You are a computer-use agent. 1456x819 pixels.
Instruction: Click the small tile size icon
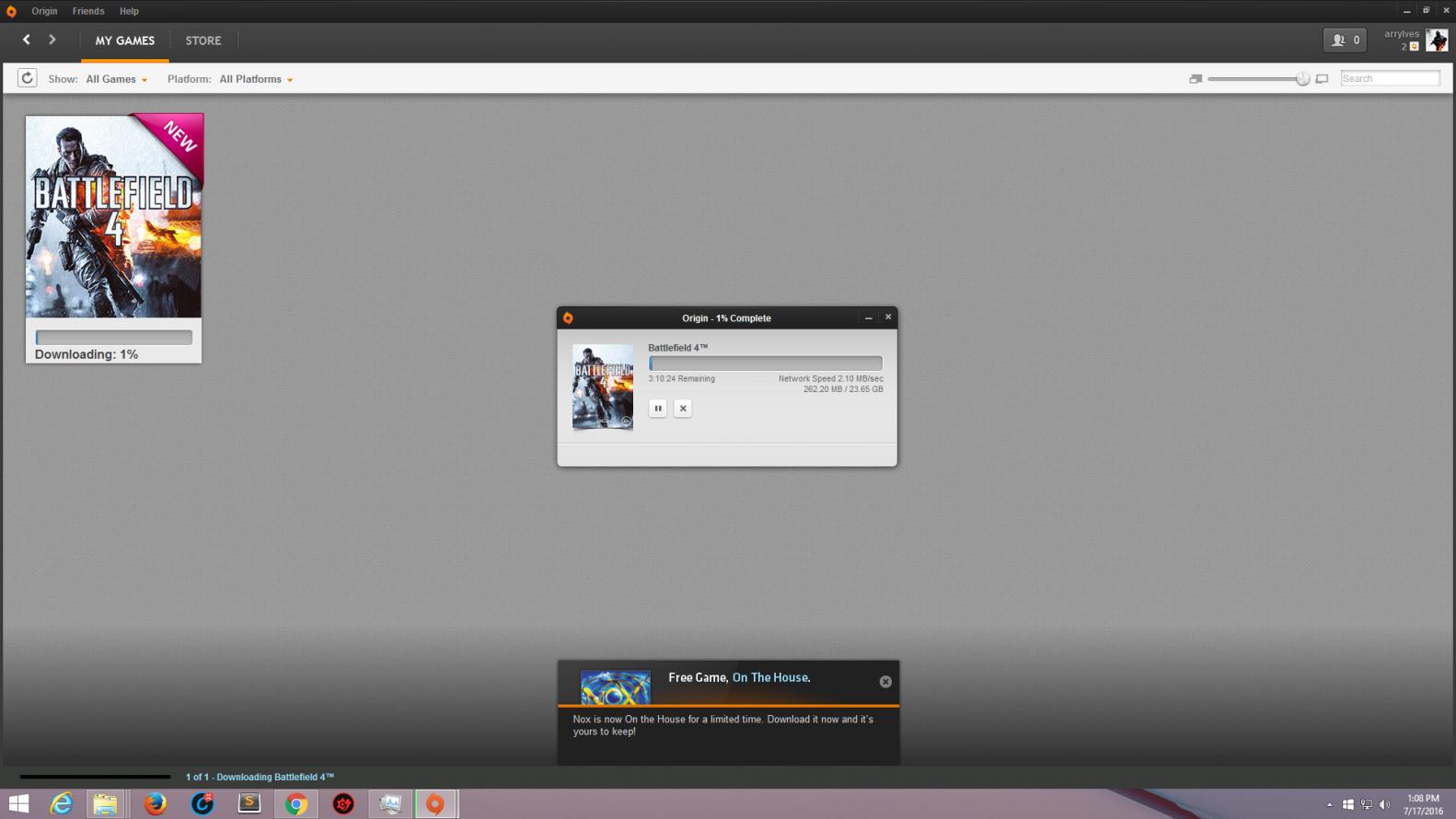click(1195, 79)
